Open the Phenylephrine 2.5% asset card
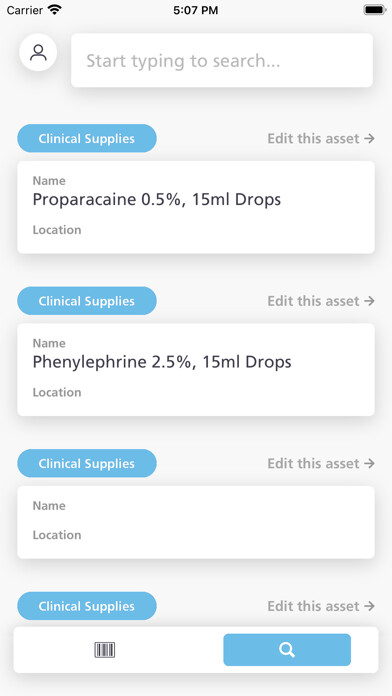This screenshot has height=696, width=392. (x=196, y=370)
